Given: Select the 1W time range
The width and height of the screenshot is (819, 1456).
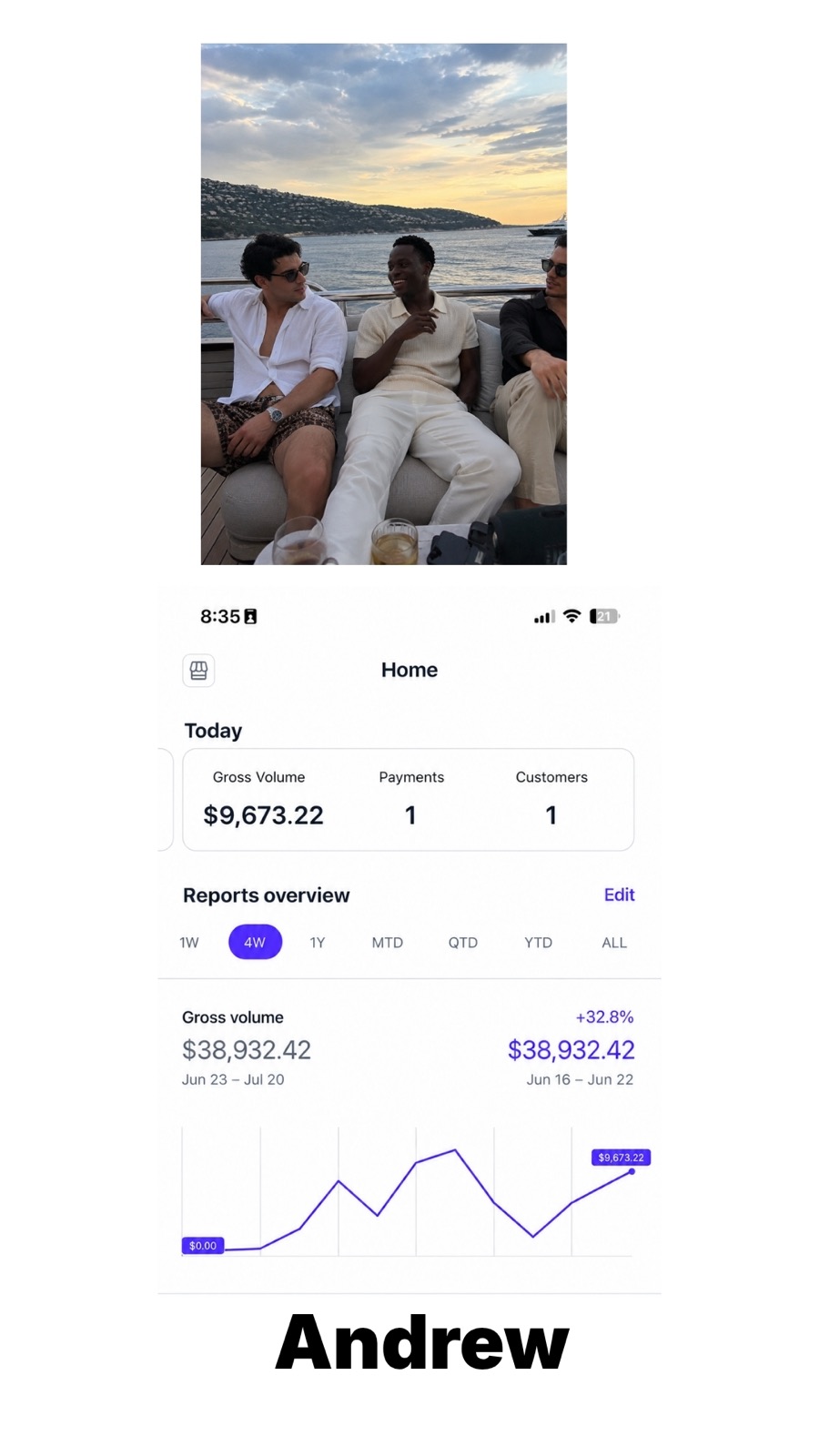Looking at the screenshot, I should pos(189,943).
